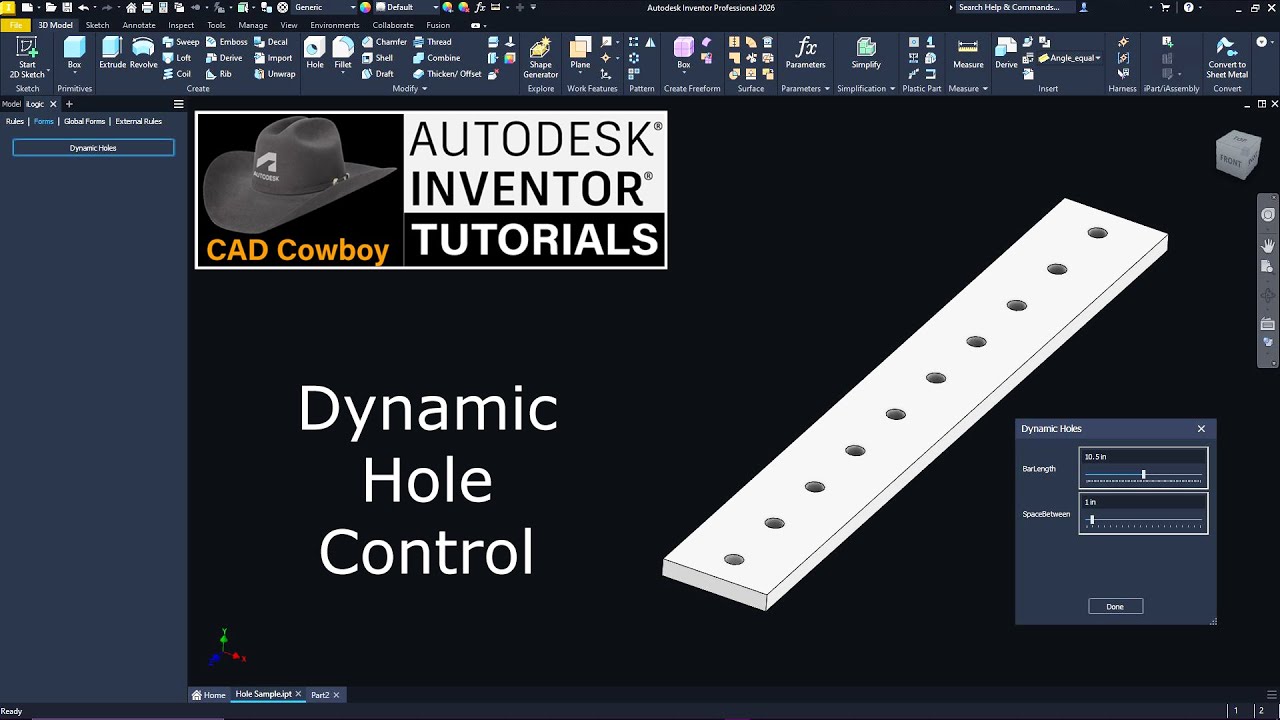Select the Rib tool
This screenshot has height=720, width=1280.
(218, 74)
